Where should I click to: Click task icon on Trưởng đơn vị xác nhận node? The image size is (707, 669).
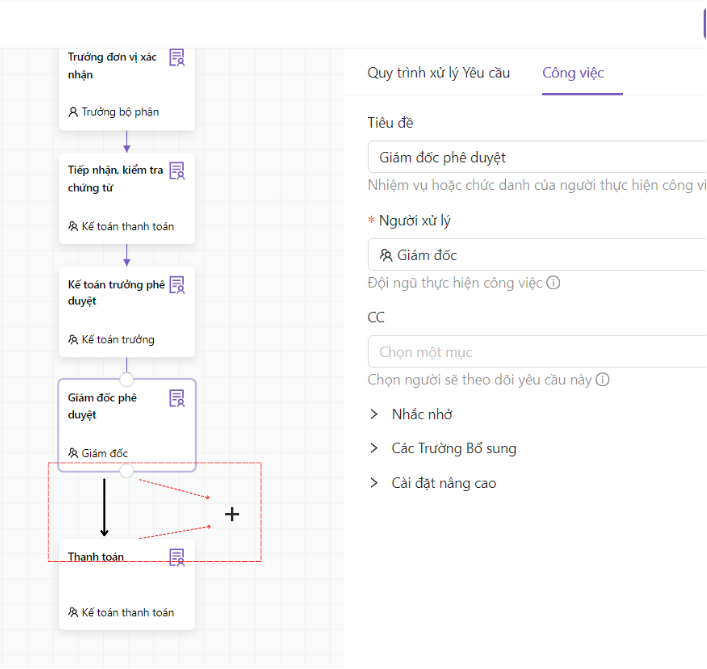[177, 57]
